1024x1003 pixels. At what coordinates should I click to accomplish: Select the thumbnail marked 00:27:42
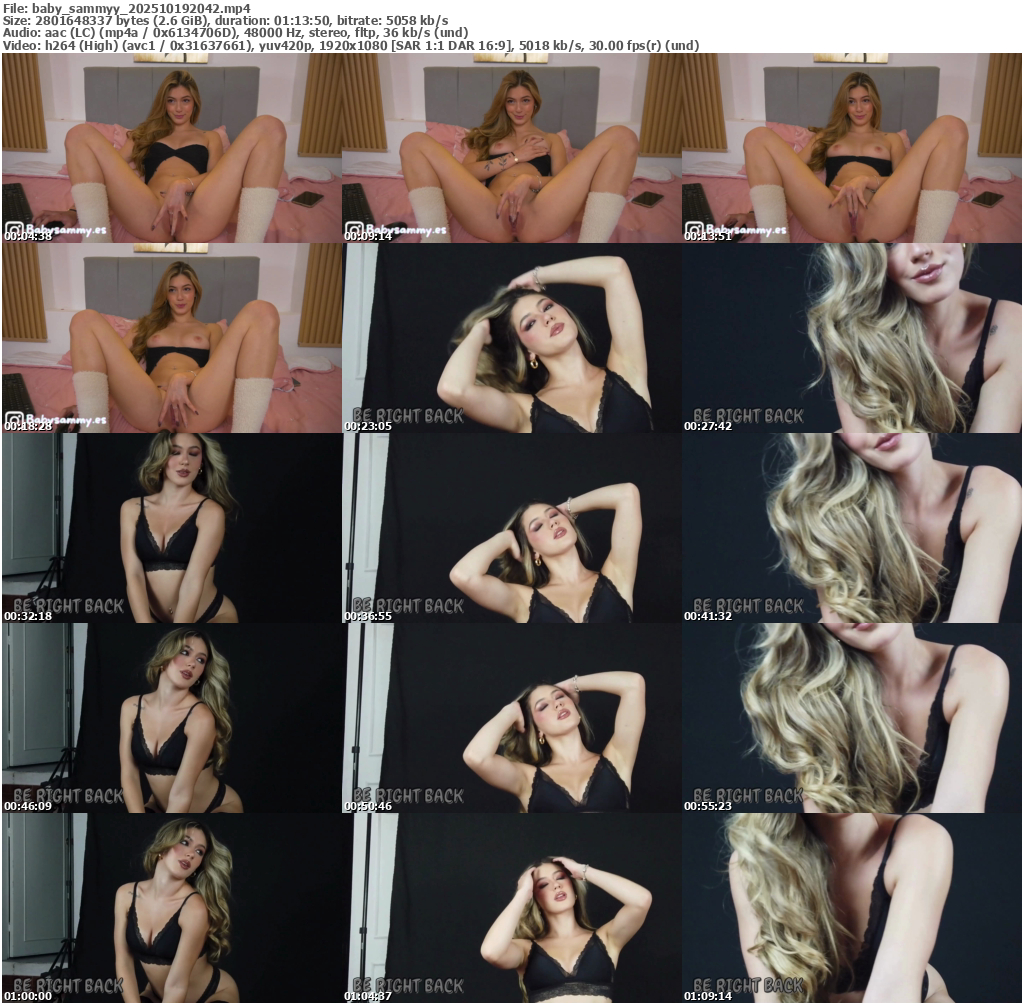pos(852,338)
